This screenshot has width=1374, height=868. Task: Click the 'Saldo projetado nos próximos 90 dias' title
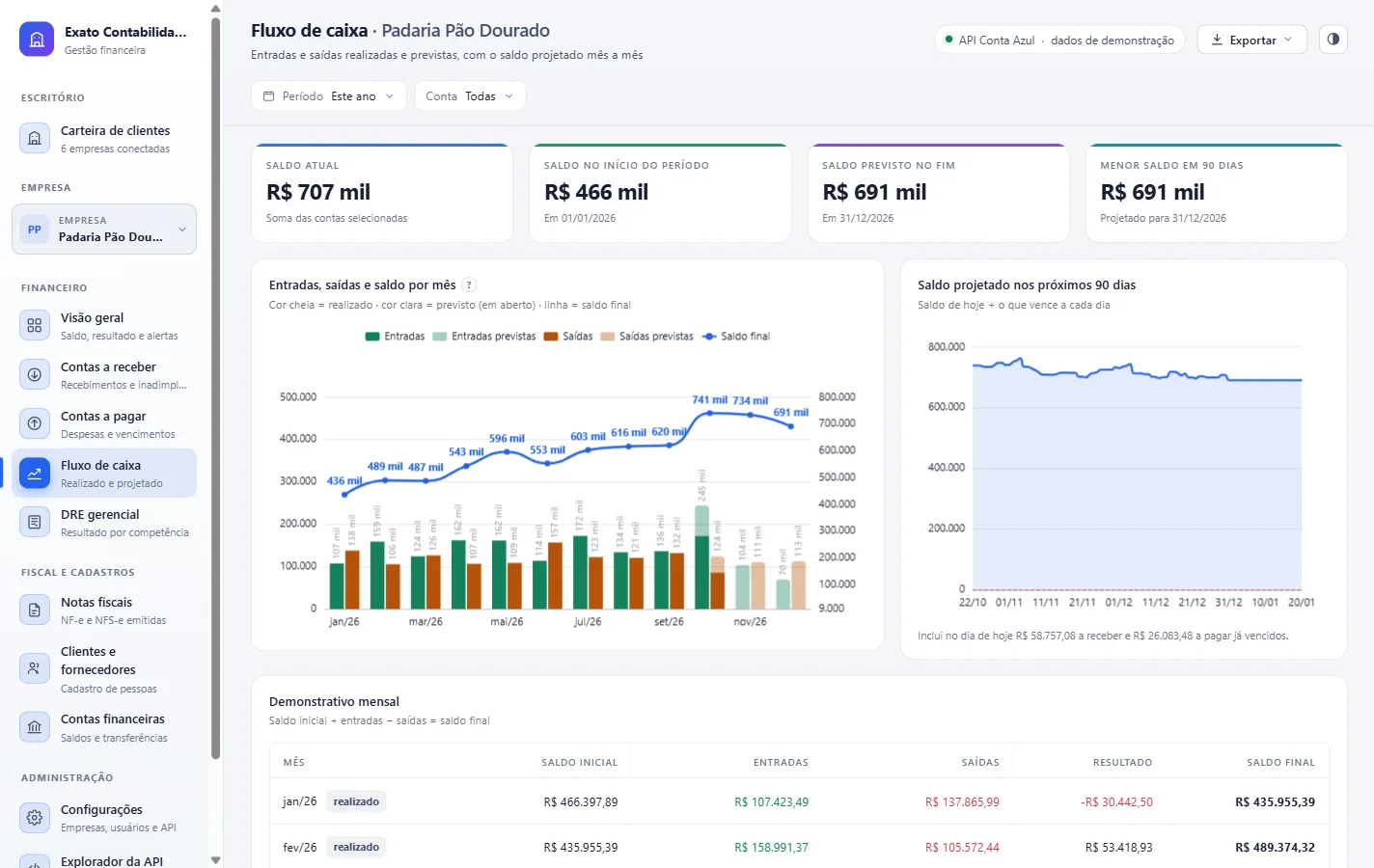(1027, 285)
